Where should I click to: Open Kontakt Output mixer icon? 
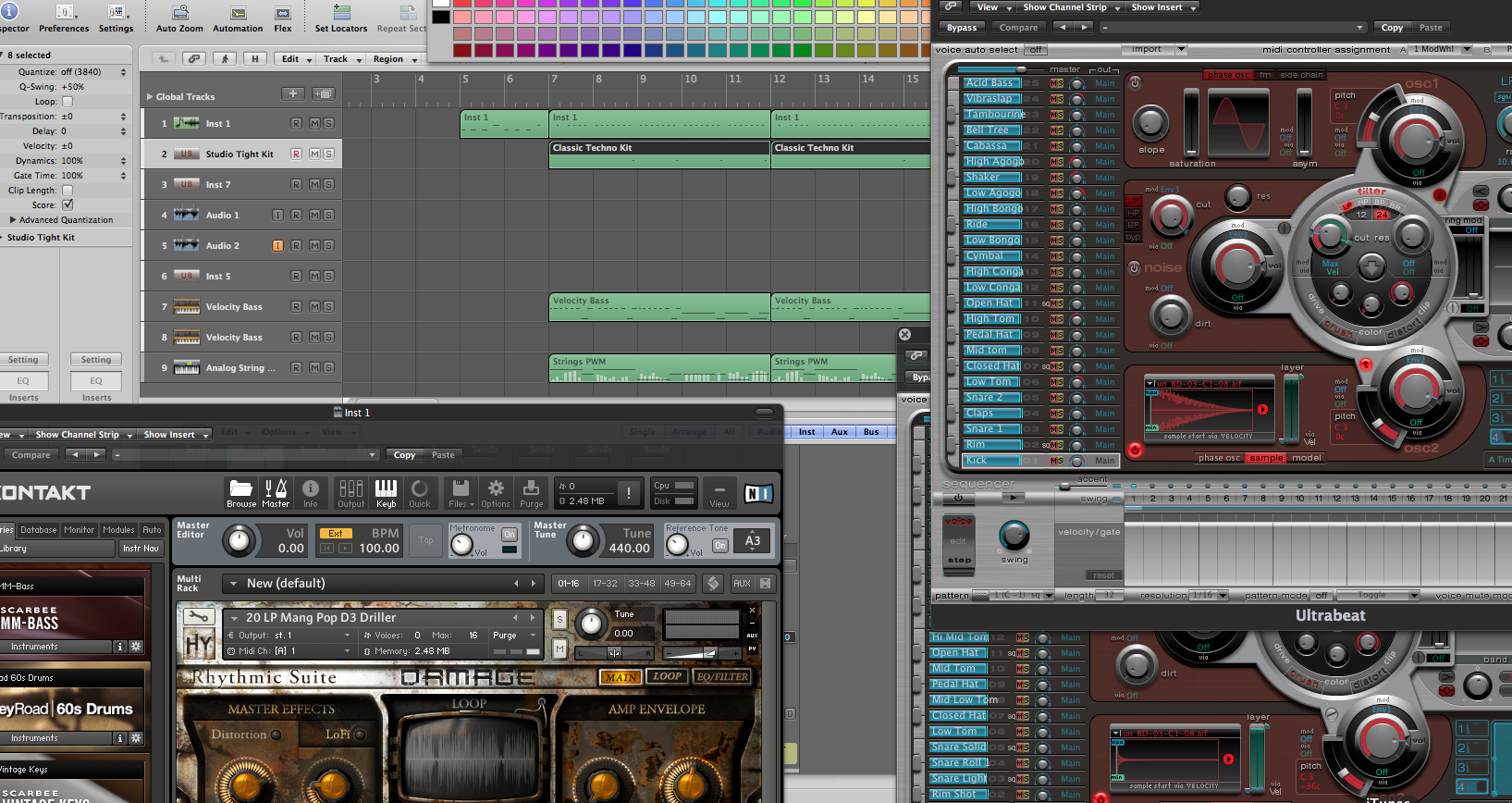(x=350, y=493)
